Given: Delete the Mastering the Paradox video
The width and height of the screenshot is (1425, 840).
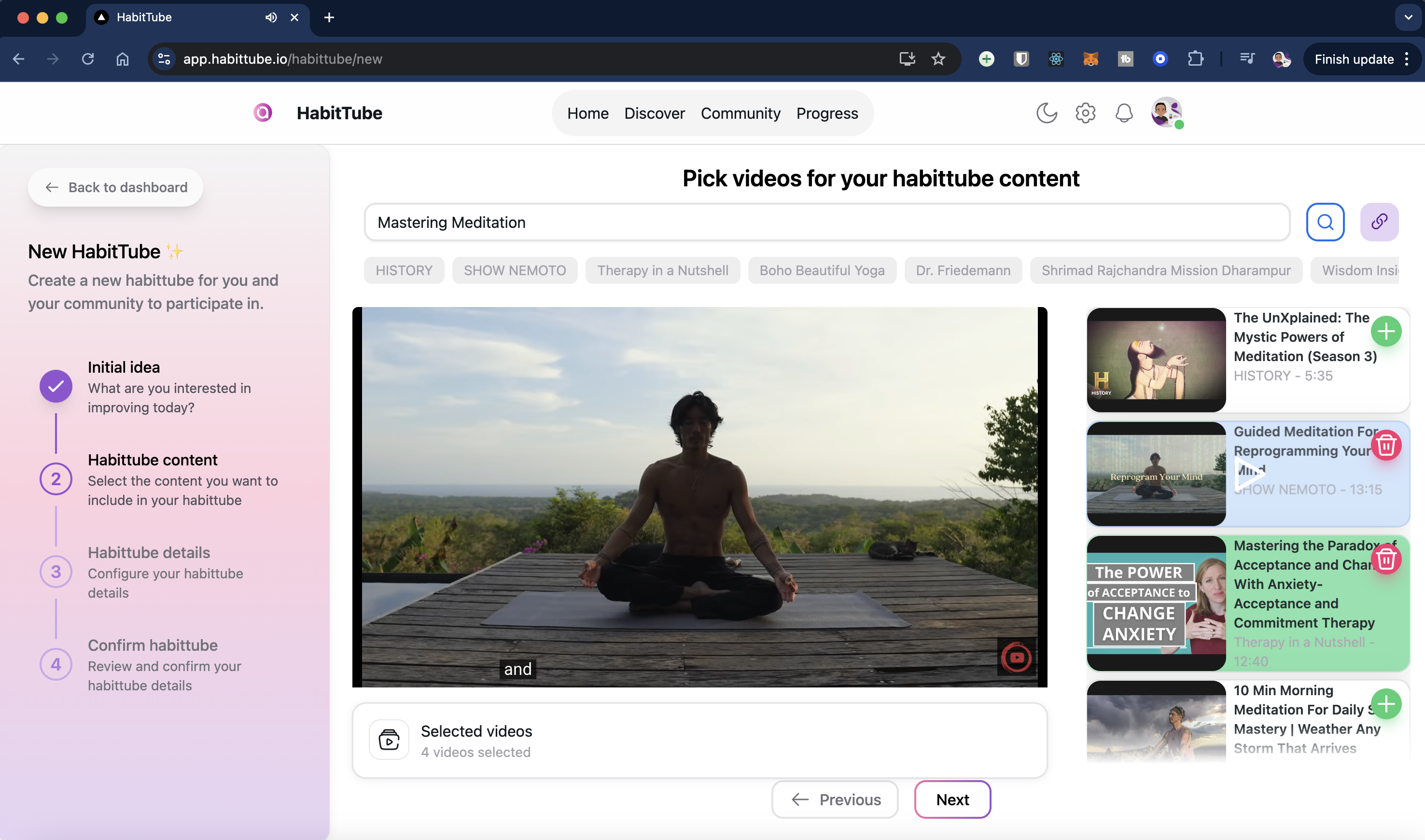Looking at the screenshot, I should click(x=1385, y=559).
